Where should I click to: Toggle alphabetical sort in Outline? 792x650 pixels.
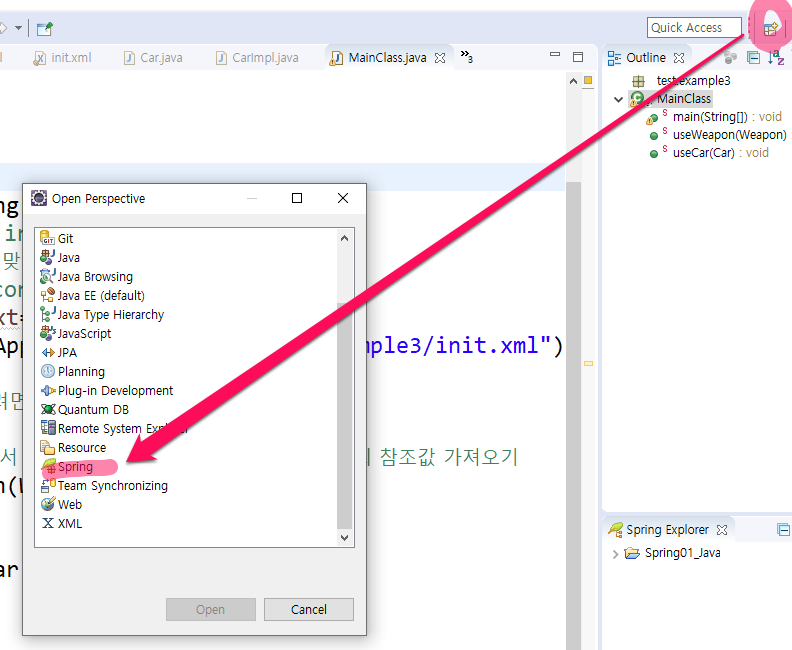pyautogui.click(x=776, y=58)
